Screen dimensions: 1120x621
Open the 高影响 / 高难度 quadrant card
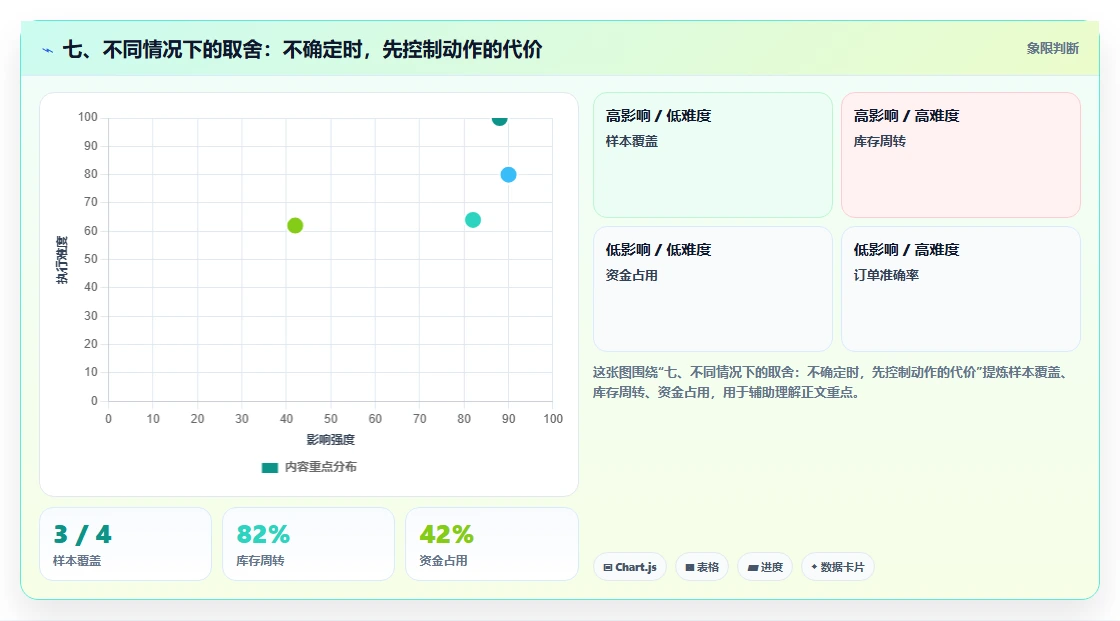click(x=961, y=155)
